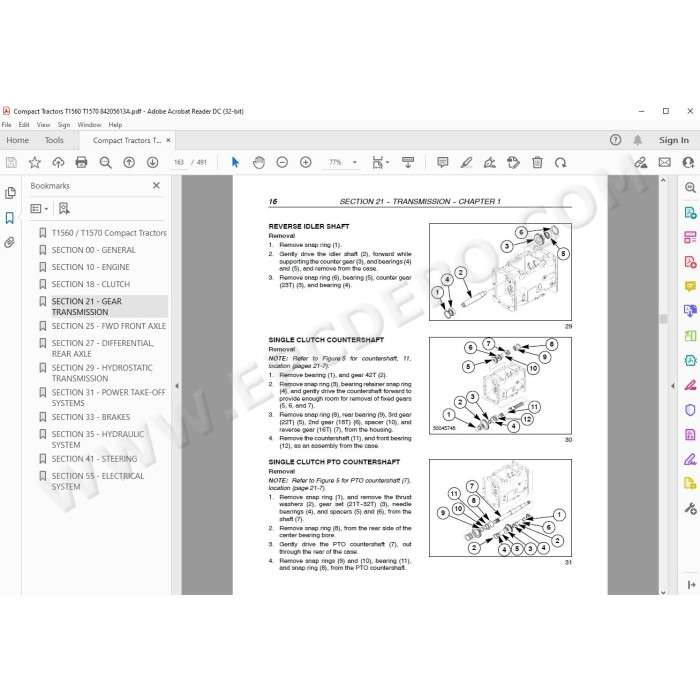Screen dimensions: 700x700
Task: Close the Compact Tractors document tab
Action: (168, 140)
